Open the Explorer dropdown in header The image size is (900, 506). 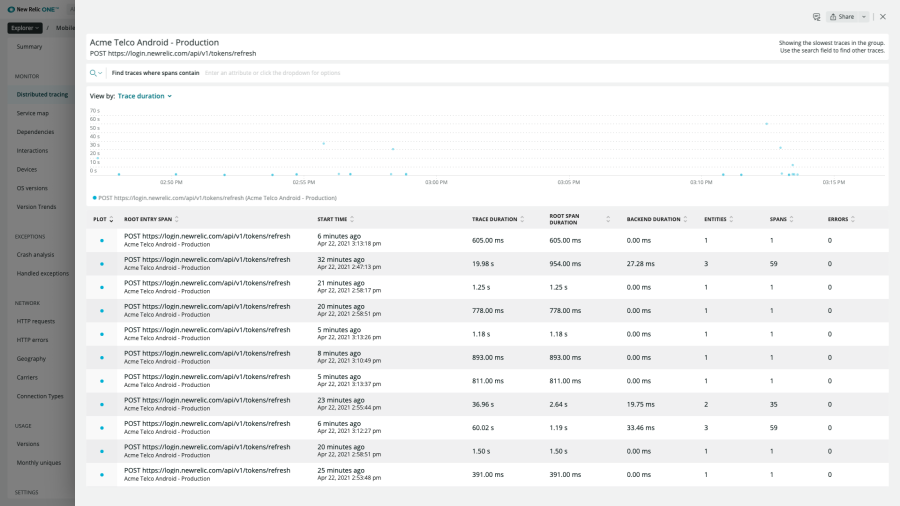pyautogui.click(x=25, y=28)
